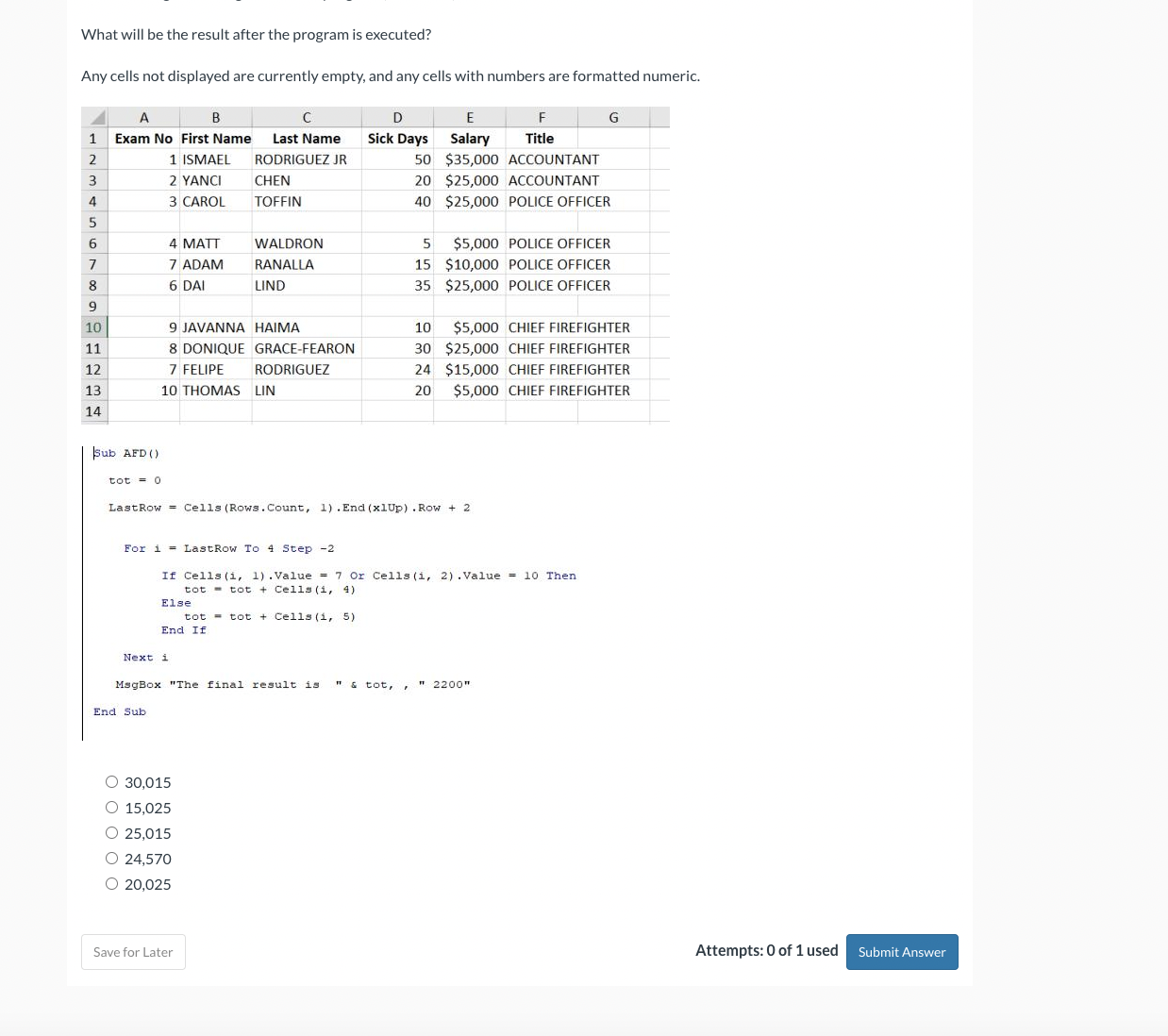Select the answer option 25,015
Image resolution: width=1168 pixels, height=1036 pixels.
(x=111, y=832)
